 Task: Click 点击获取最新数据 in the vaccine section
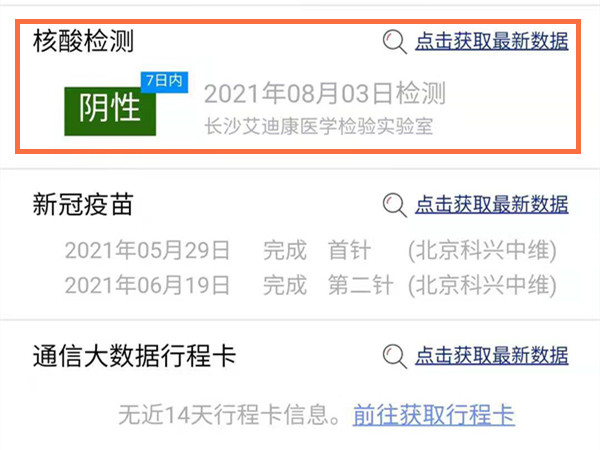pyautogui.click(x=492, y=205)
